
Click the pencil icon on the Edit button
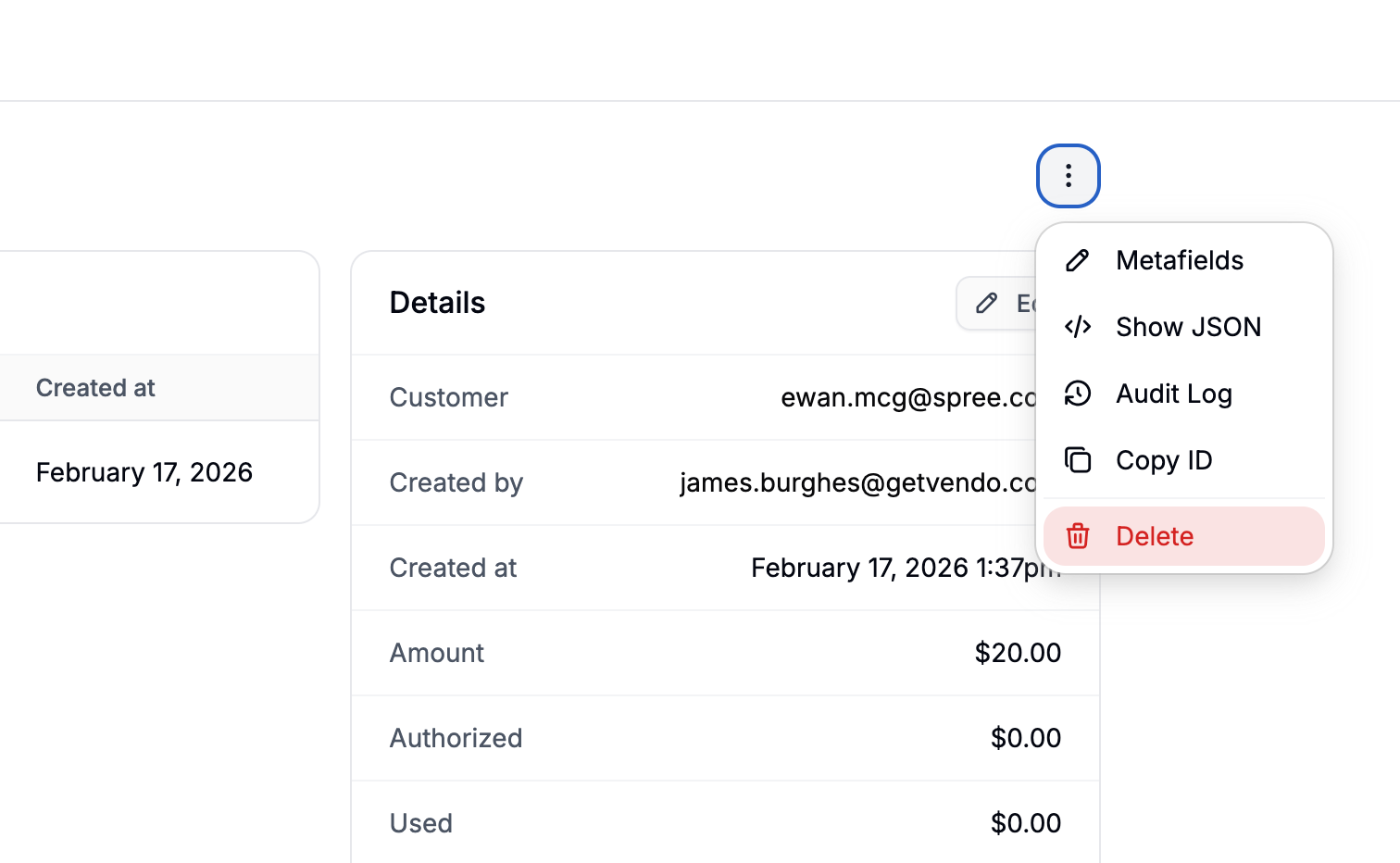pos(987,303)
